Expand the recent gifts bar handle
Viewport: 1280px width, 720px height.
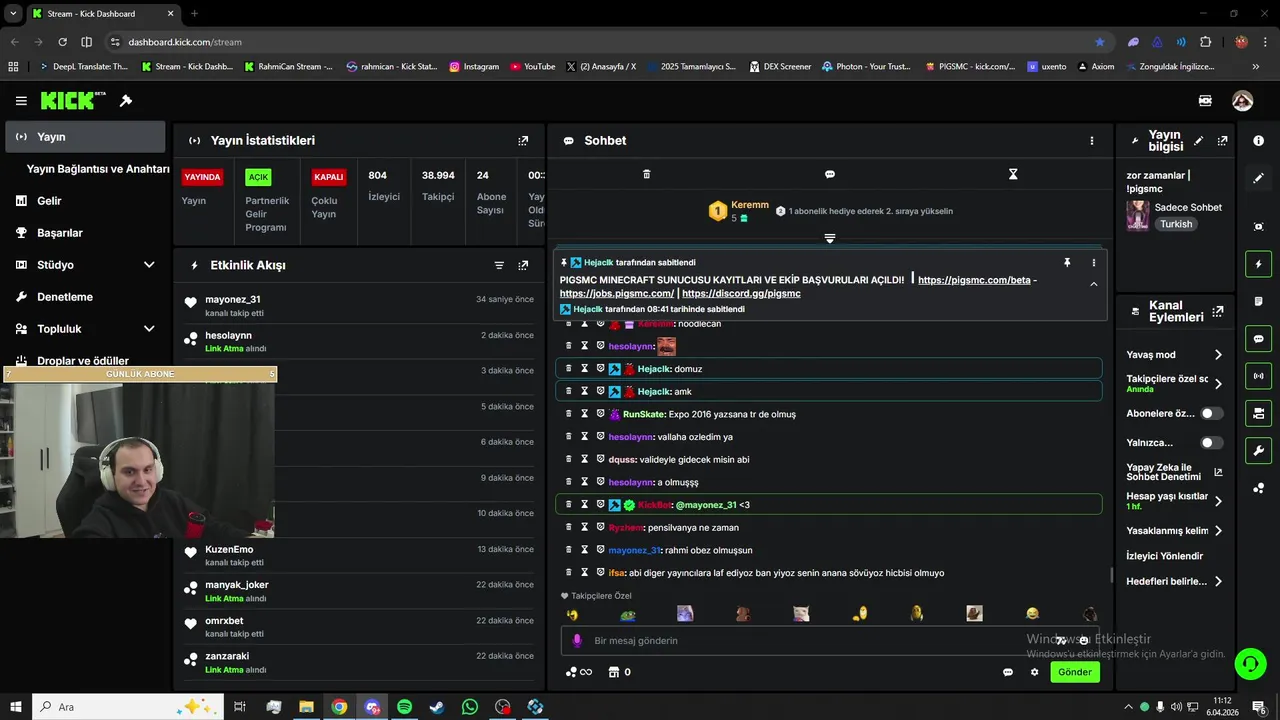[x=830, y=238]
